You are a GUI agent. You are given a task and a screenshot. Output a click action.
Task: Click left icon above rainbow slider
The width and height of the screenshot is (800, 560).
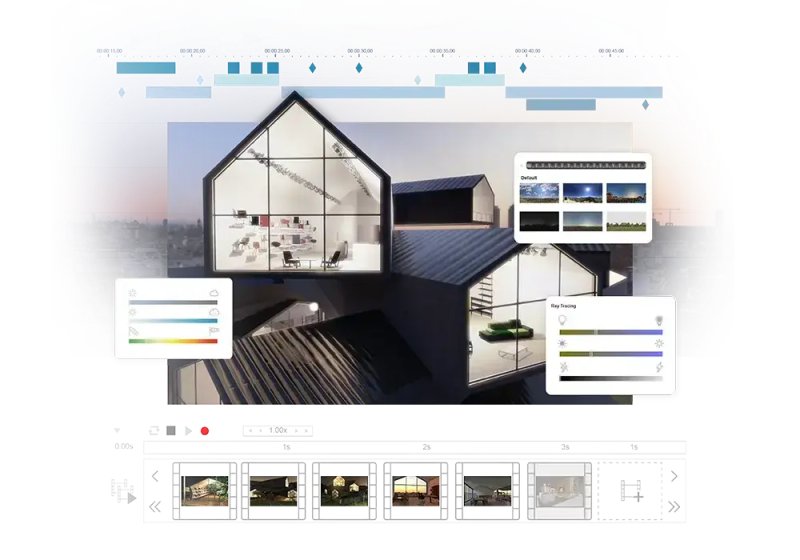[133, 331]
